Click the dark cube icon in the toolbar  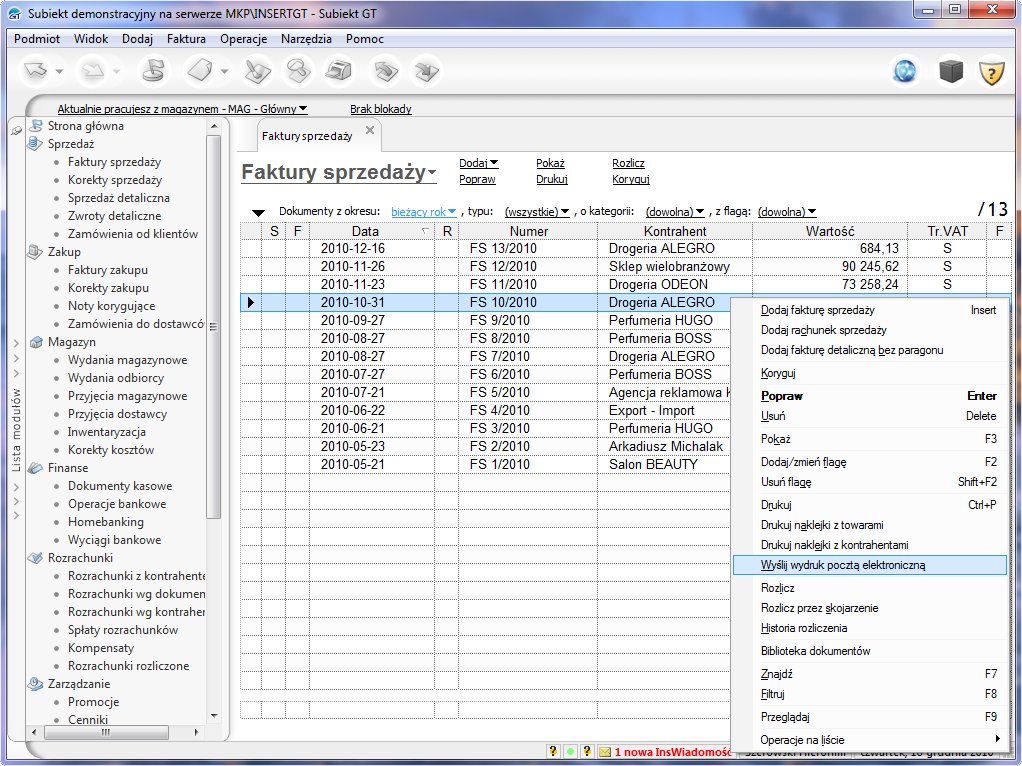949,72
